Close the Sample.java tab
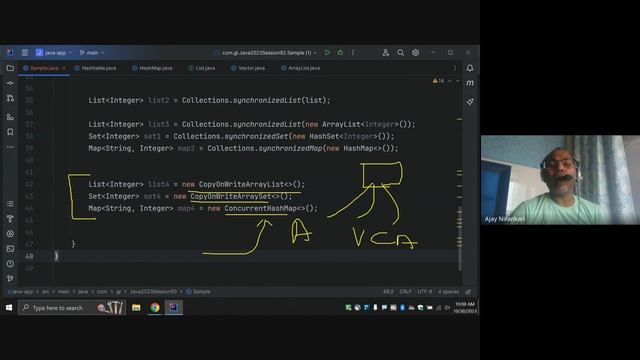This screenshot has height=360, width=640. point(64,68)
